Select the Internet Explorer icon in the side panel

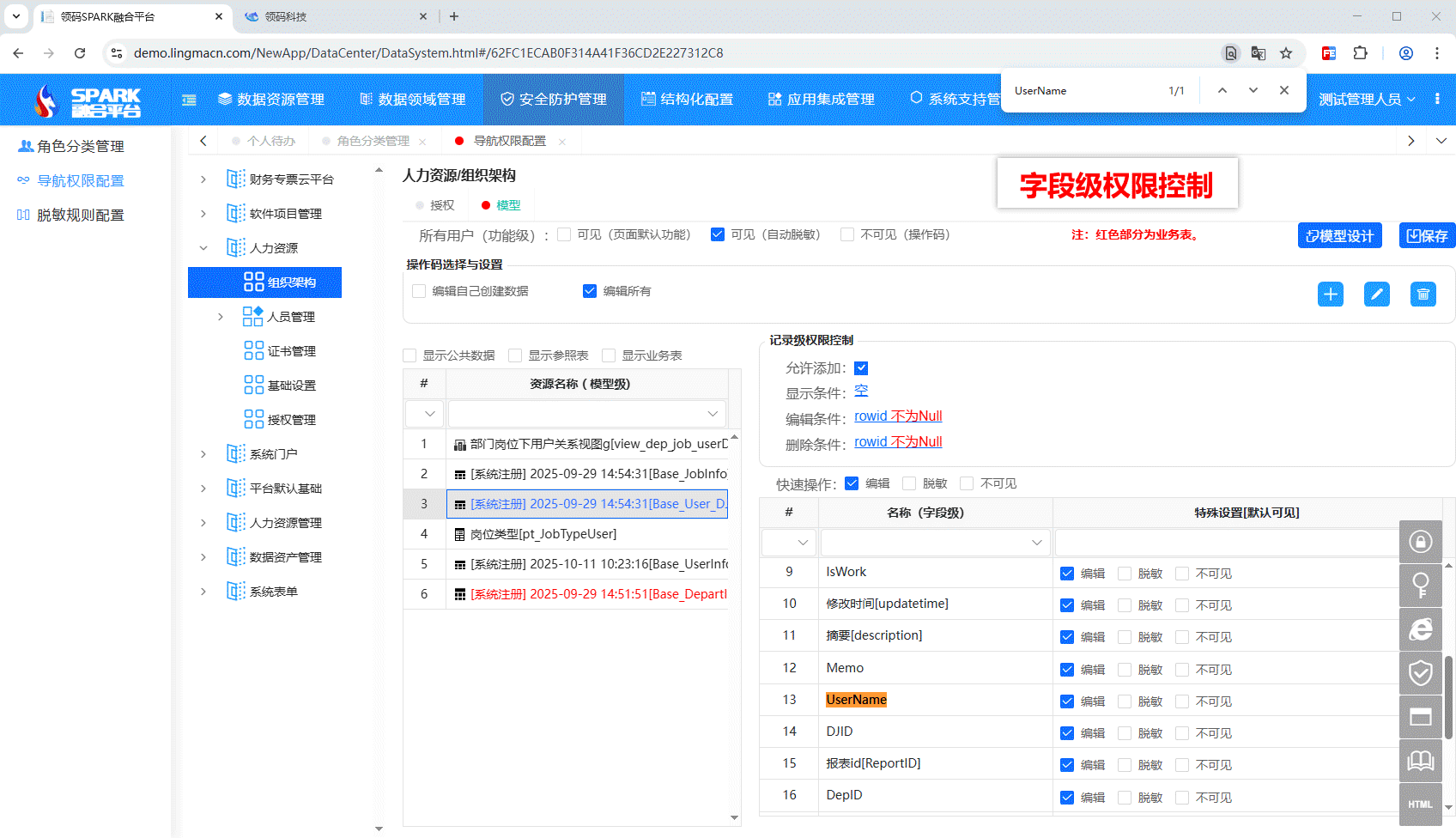pyautogui.click(x=1421, y=629)
